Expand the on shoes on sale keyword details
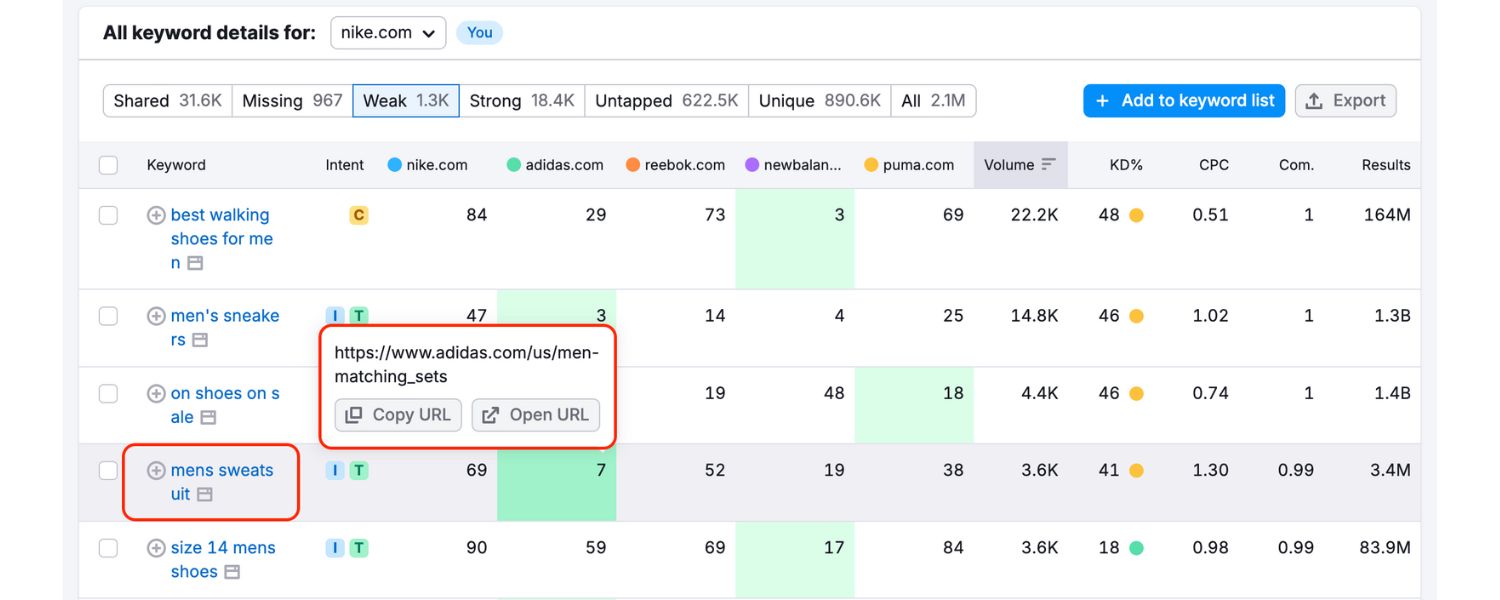Screen dimensions: 1500x600 [154, 393]
